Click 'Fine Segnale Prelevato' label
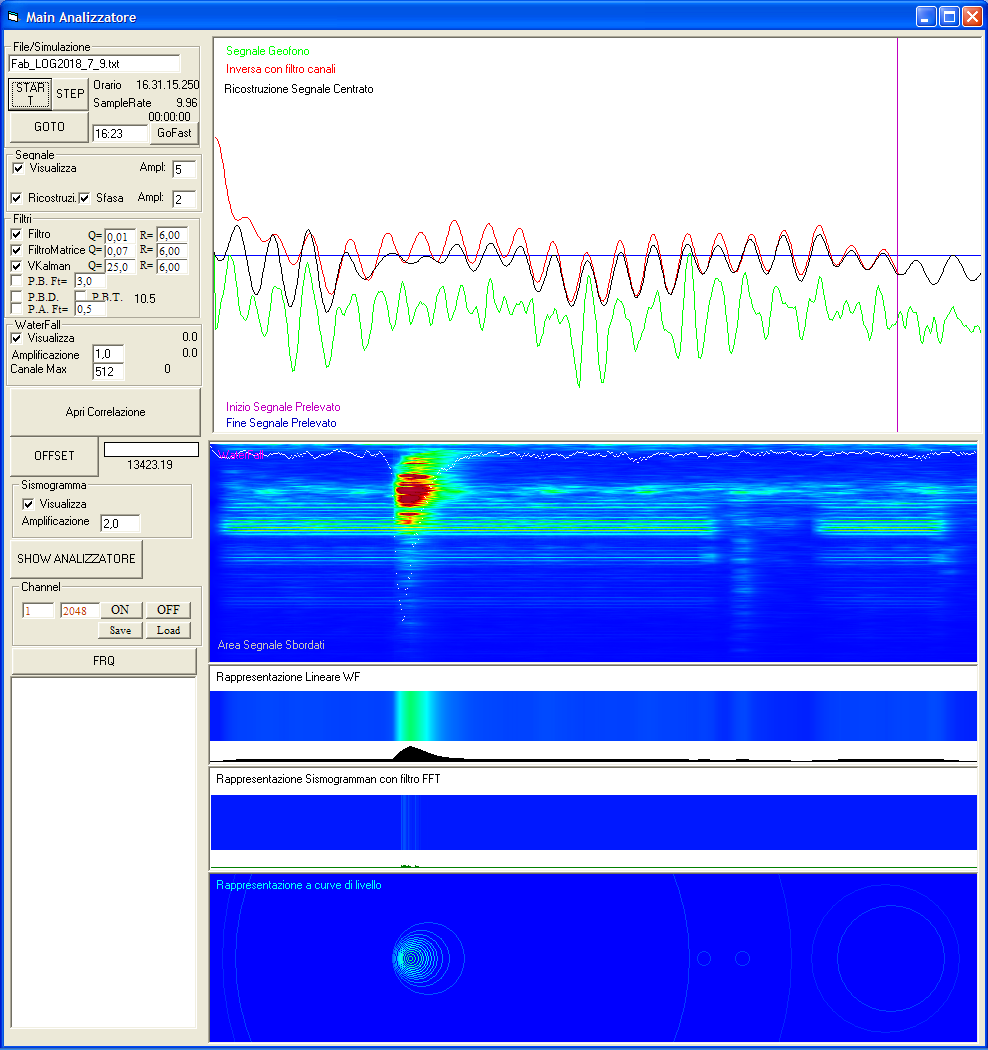The image size is (988, 1050). 281,423
